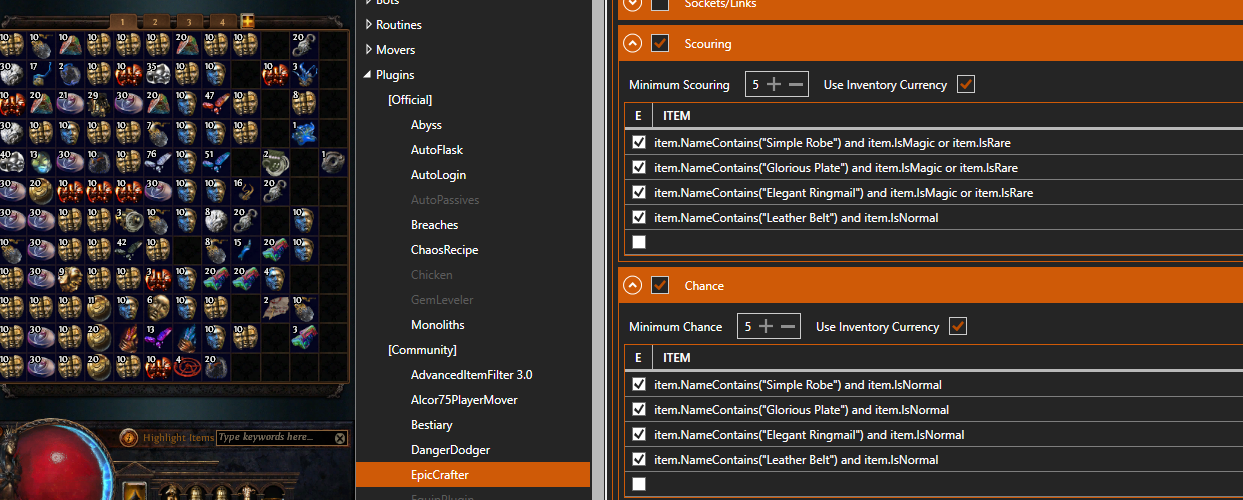This screenshot has width=1243, height=500.
Task: Open the AutoFlask plugin
Action: pyautogui.click(x=437, y=150)
